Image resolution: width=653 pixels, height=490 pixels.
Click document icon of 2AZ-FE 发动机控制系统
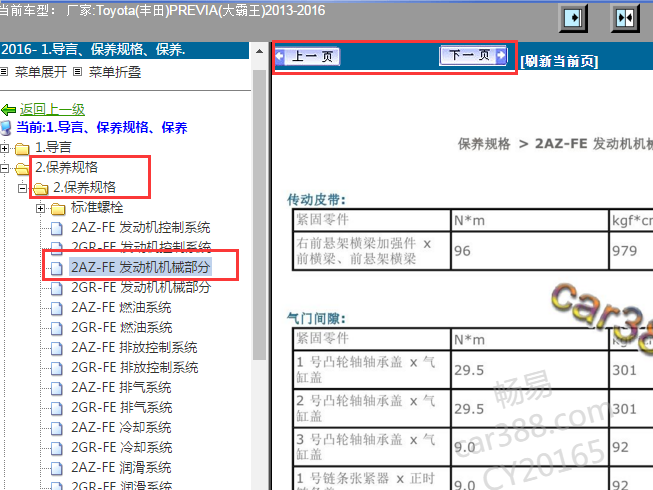pyautogui.click(x=57, y=228)
